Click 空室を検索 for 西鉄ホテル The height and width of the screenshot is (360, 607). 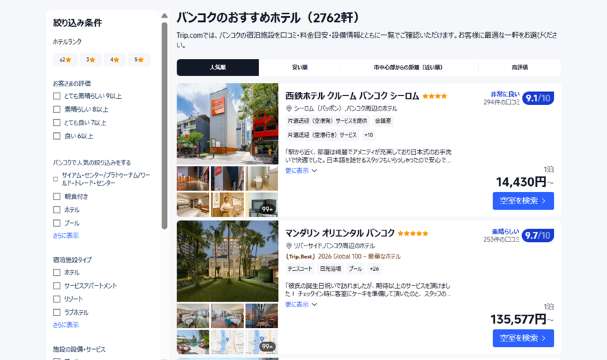pos(523,201)
